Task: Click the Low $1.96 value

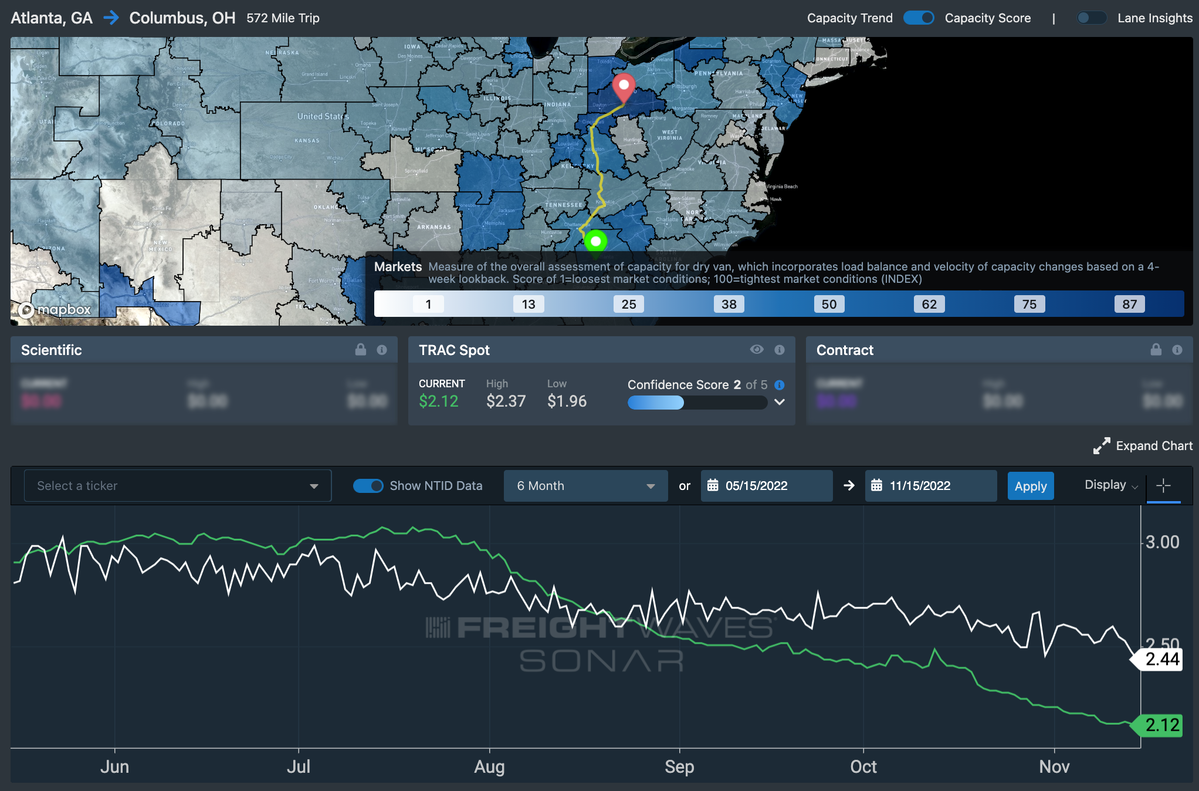Action: [x=567, y=401]
